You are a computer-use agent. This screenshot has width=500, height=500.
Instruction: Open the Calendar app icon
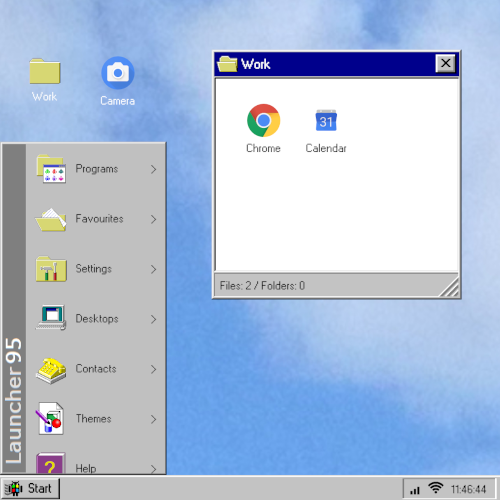(326, 120)
